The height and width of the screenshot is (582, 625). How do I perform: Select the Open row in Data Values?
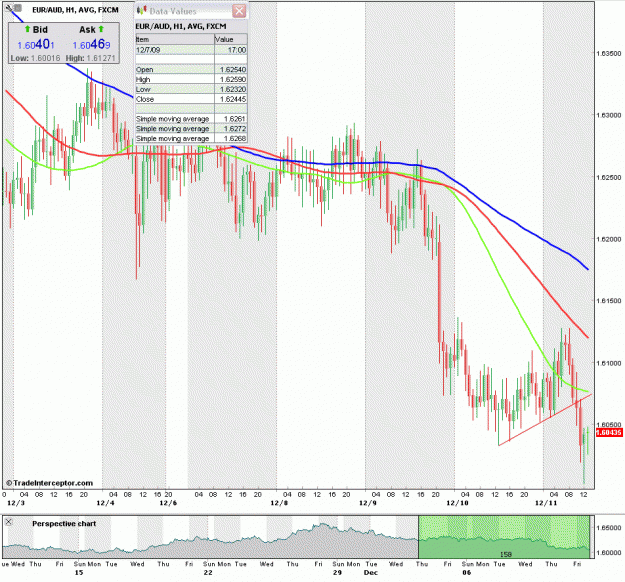click(191, 69)
